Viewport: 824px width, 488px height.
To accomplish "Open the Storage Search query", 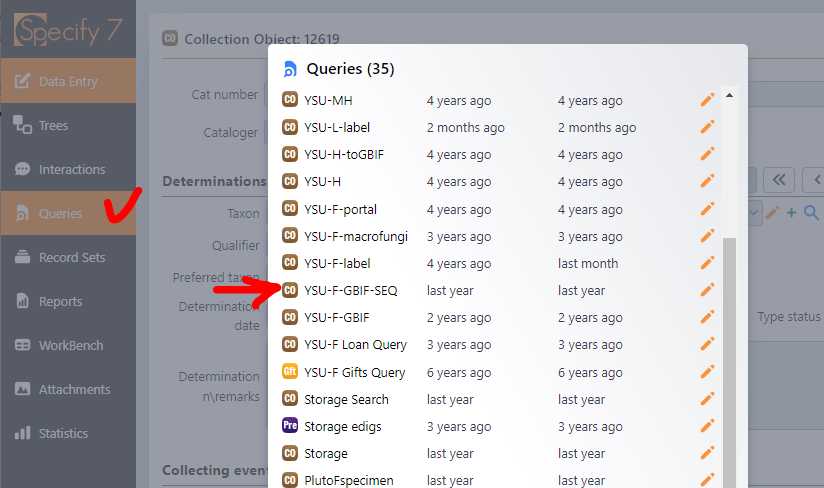I will coord(346,400).
